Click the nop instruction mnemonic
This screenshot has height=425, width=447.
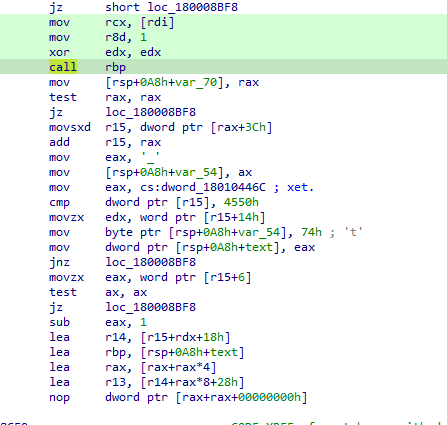pos(59,397)
